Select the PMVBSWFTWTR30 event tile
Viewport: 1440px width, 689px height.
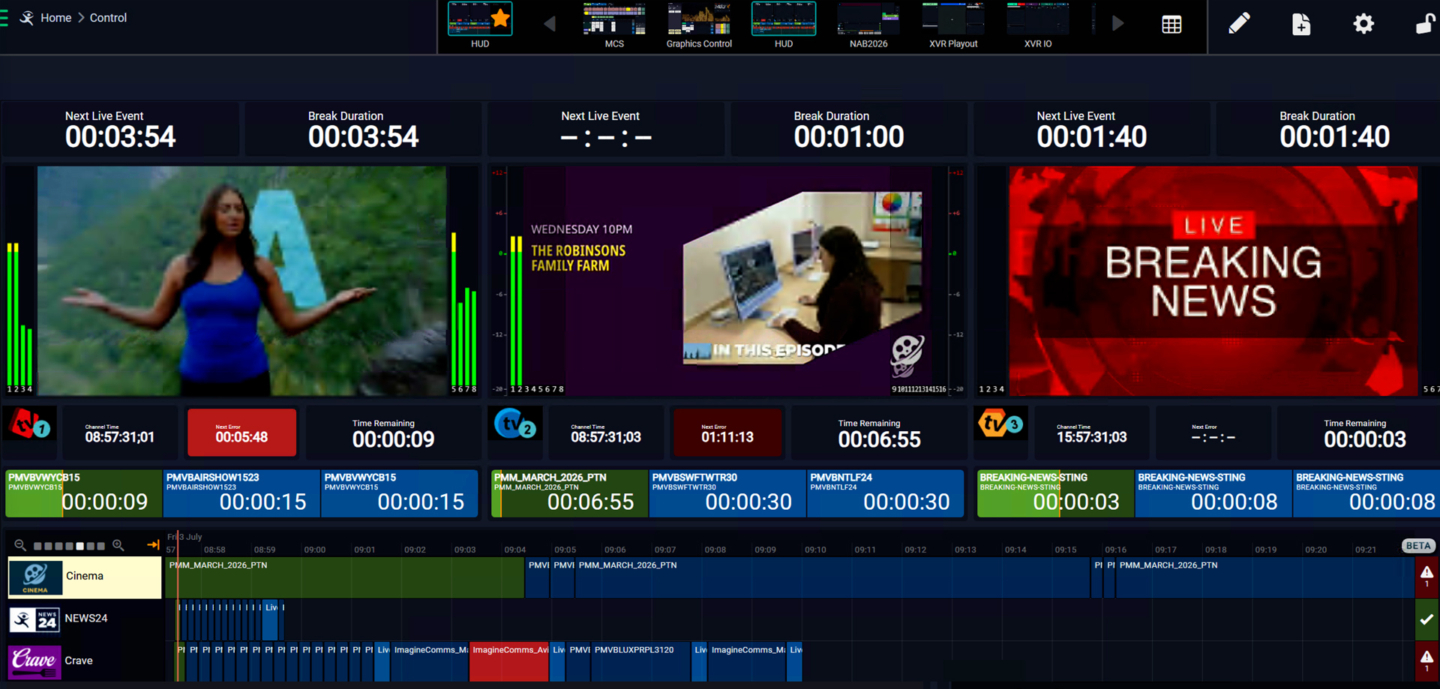click(x=727, y=494)
